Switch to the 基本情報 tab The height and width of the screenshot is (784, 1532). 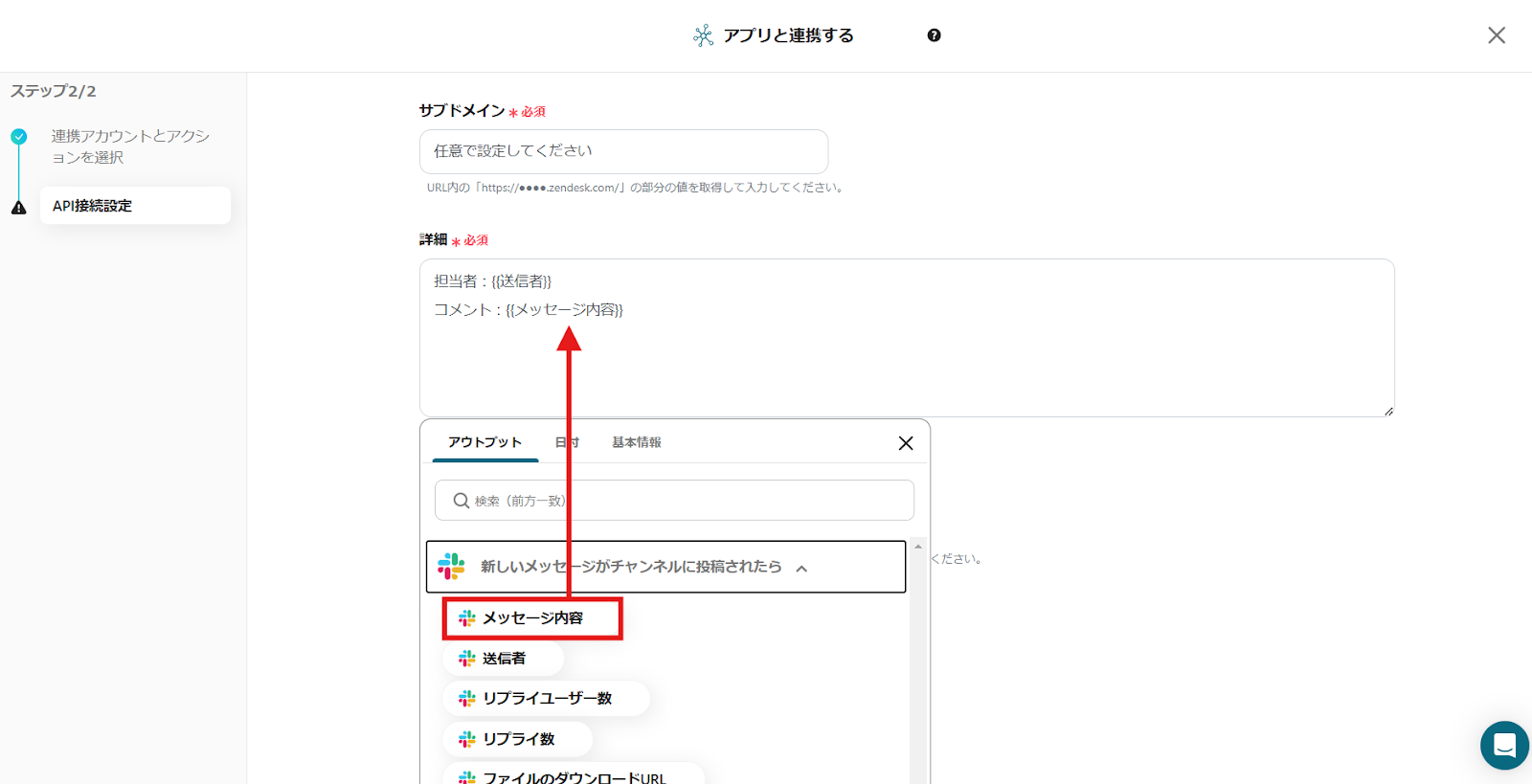[637, 442]
